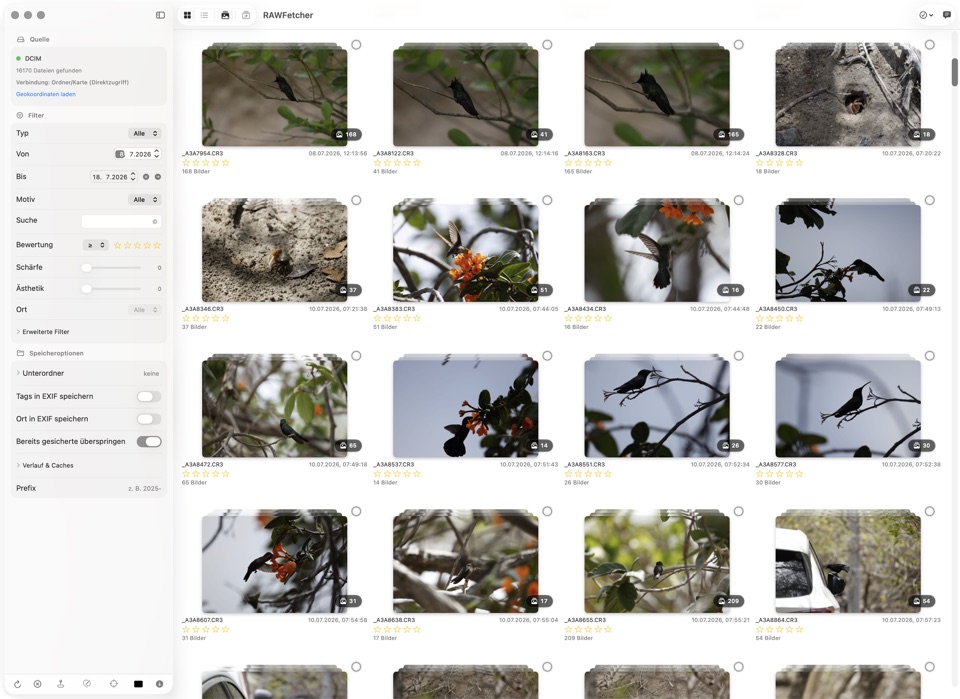Open the checkmark selection dropdown menu
This screenshot has width=960, height=699.
pyautogui.click(x=926, y=15)
